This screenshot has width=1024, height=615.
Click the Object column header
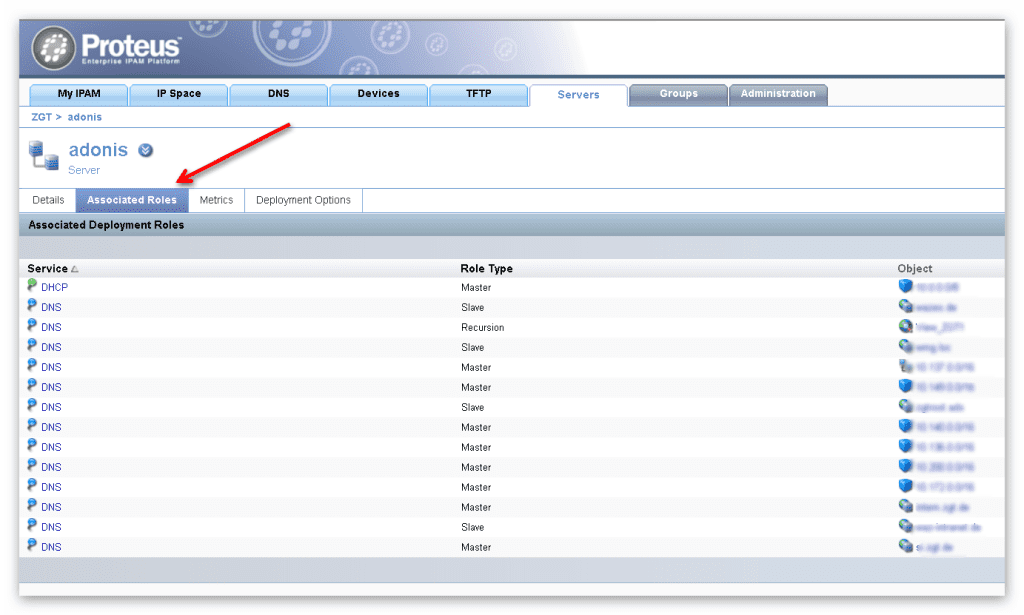pos(914,268)
